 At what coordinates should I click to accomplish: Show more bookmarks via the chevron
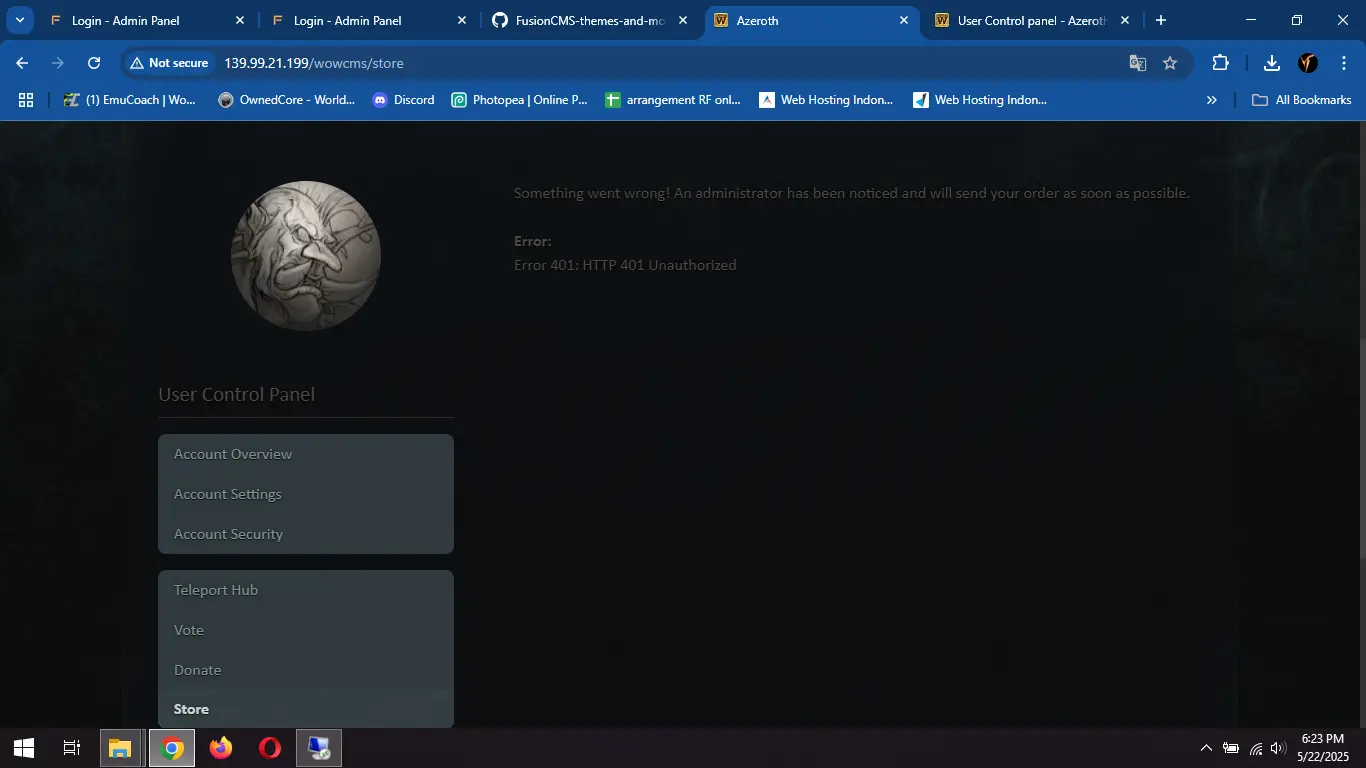point(1212,100)
